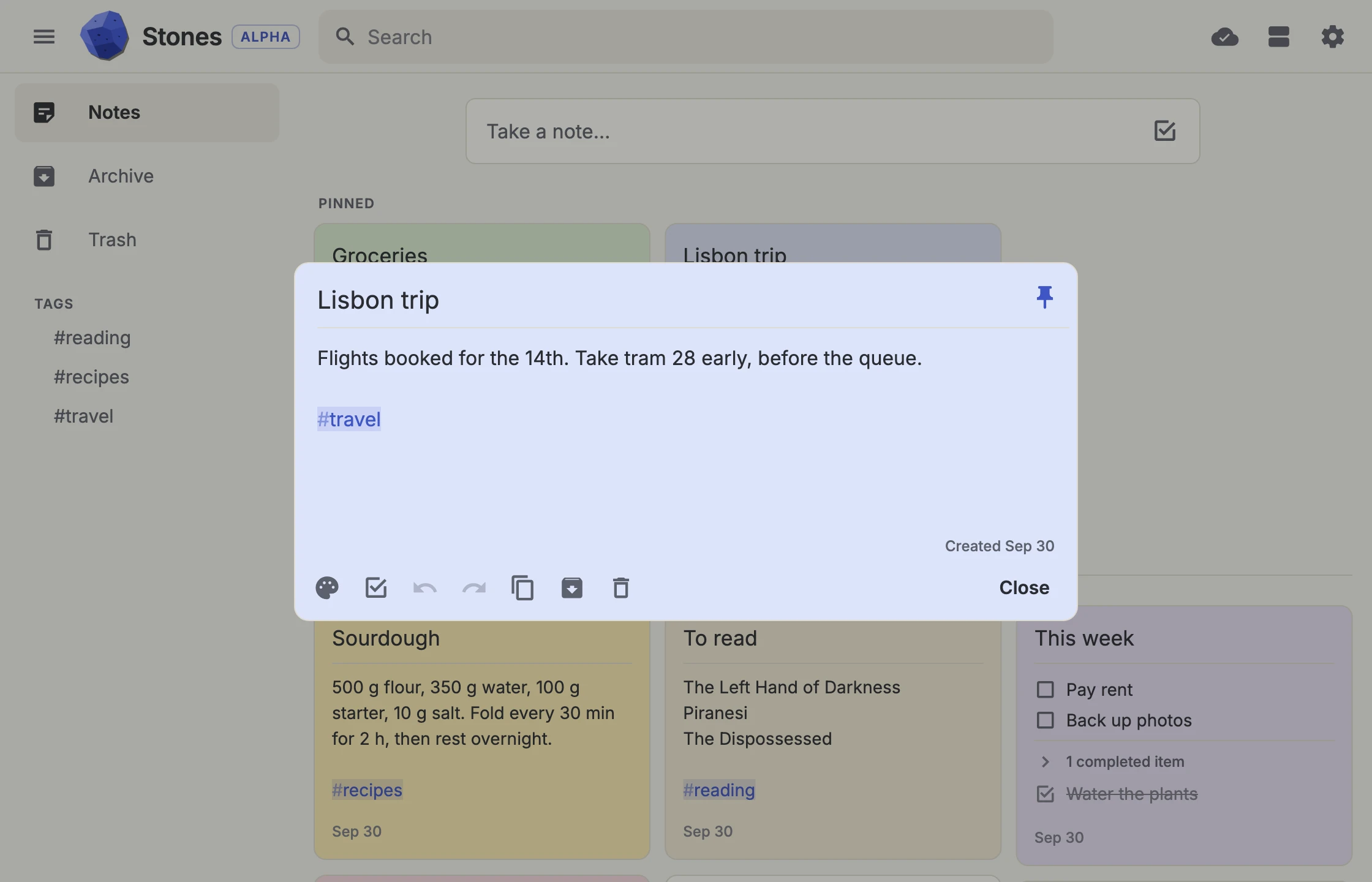Click the search magnifier icon
Viewport: 1372px width, 882px height.
[345, 37]
